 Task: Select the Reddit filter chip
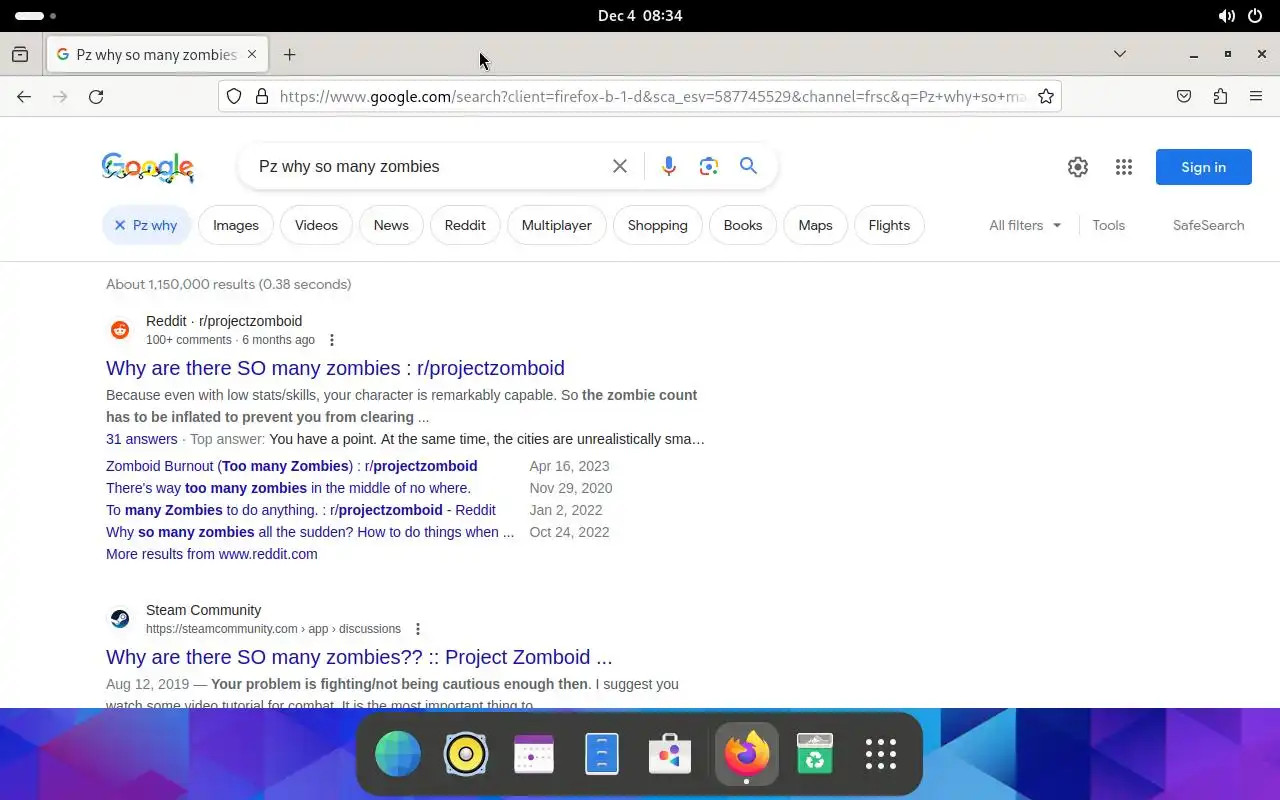point(465,226)
